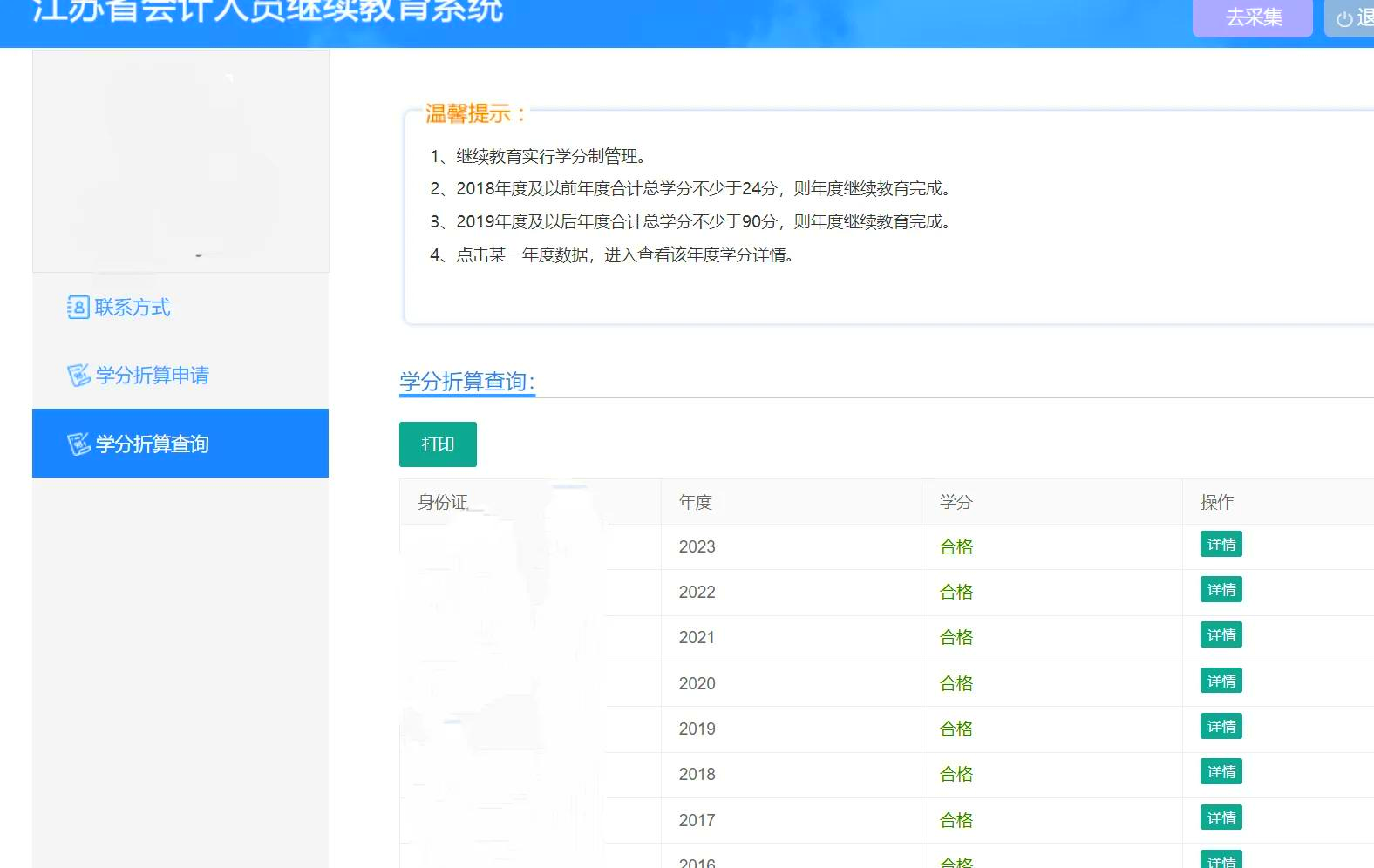
Task: Click 合格 status in 2022 row
Action: click(956, 593)
